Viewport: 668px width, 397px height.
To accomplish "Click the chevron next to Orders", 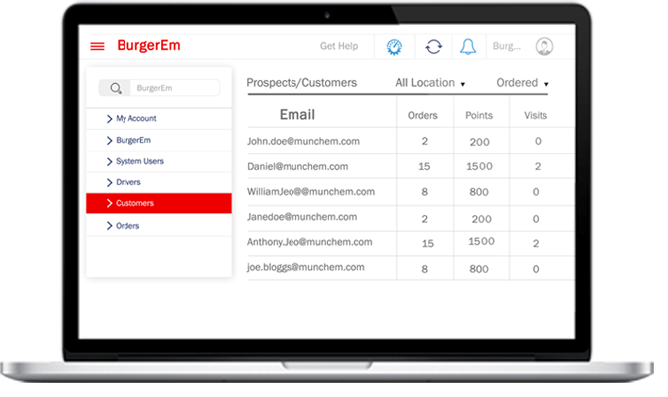I will pyautogui.click(x=109, y=226).
